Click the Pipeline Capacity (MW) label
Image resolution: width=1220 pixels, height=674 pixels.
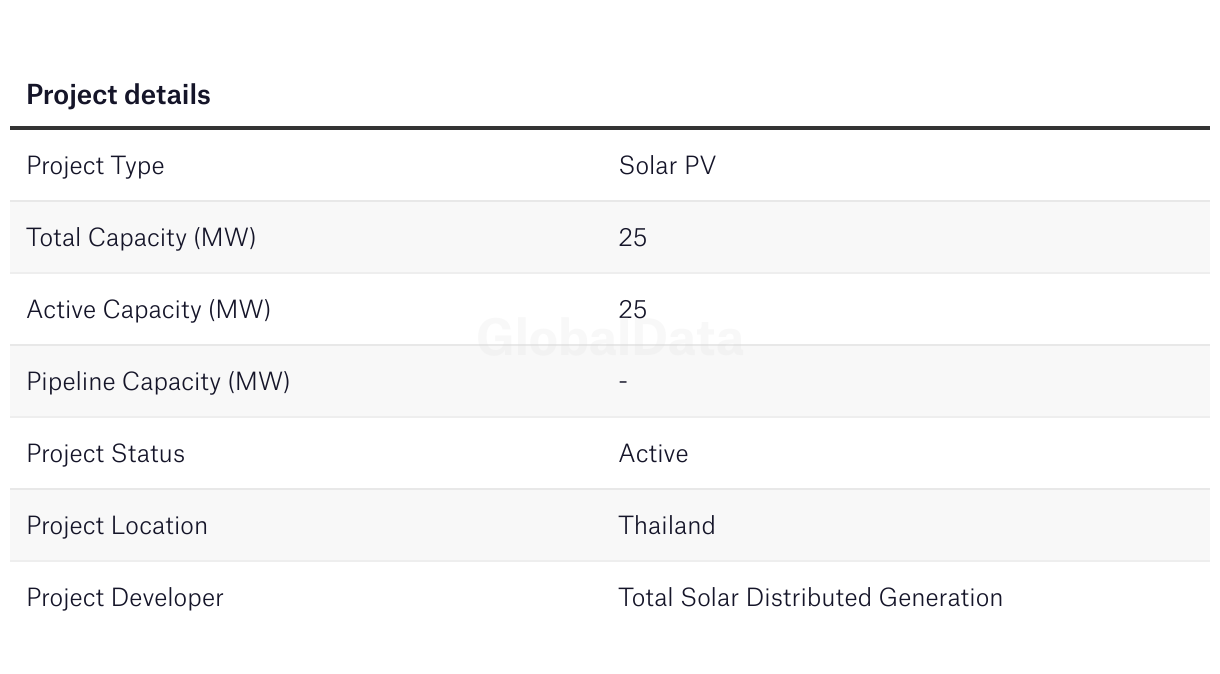pyautogui.click(x=158, y=381)
